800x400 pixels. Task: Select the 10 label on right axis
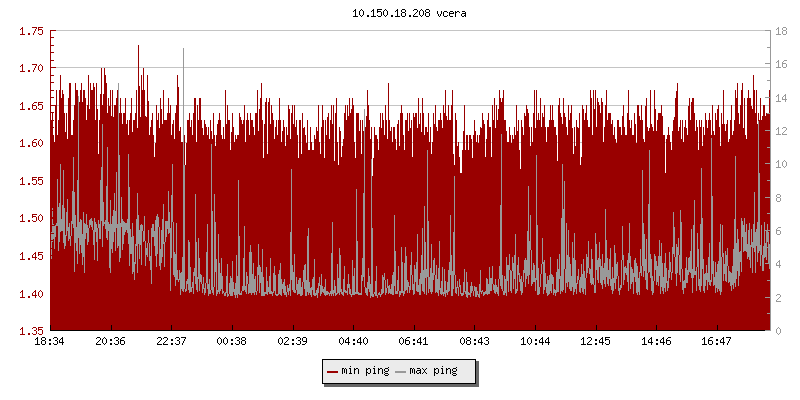(785, 164)
